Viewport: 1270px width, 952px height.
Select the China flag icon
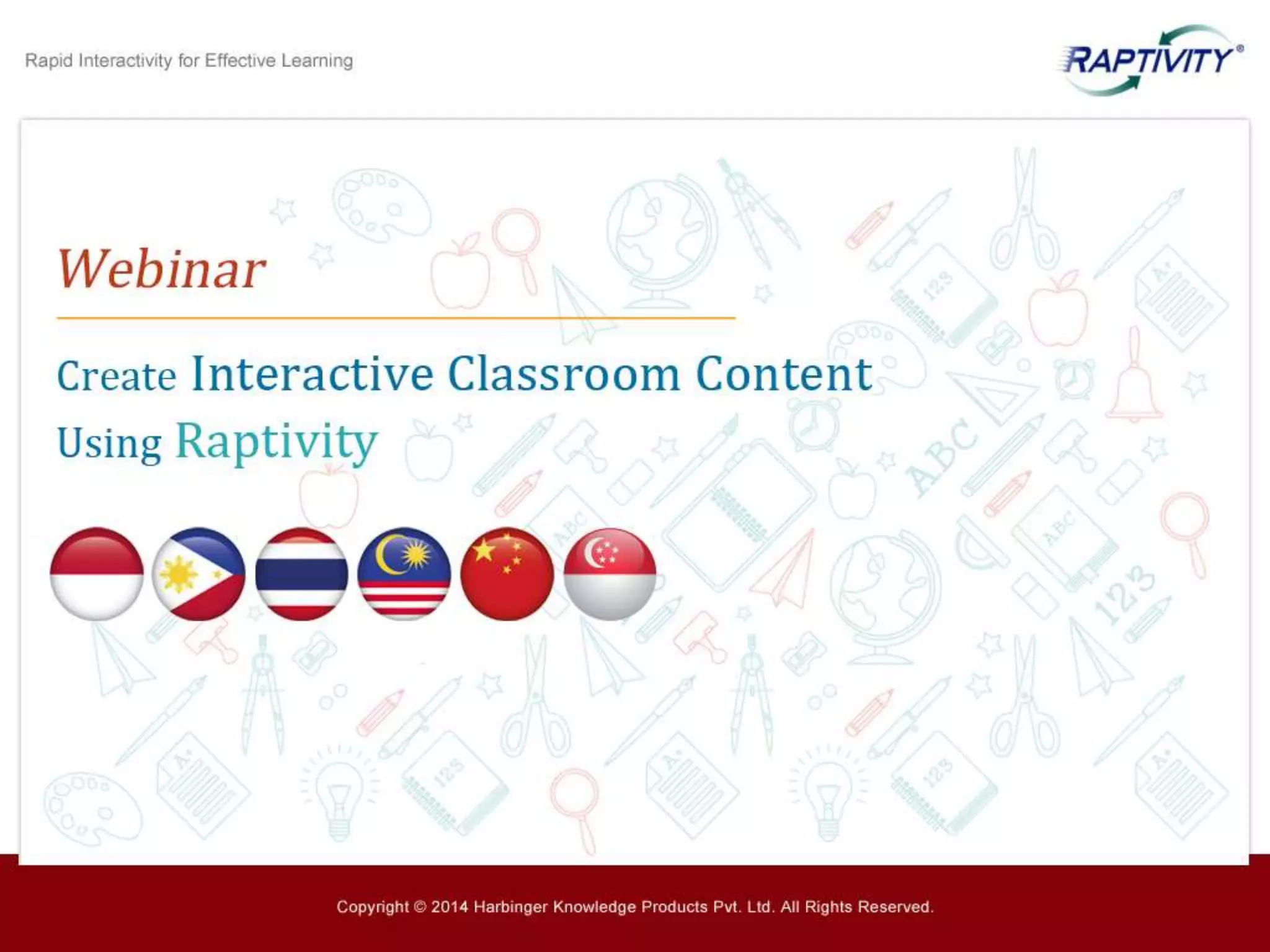pos(507,574)
